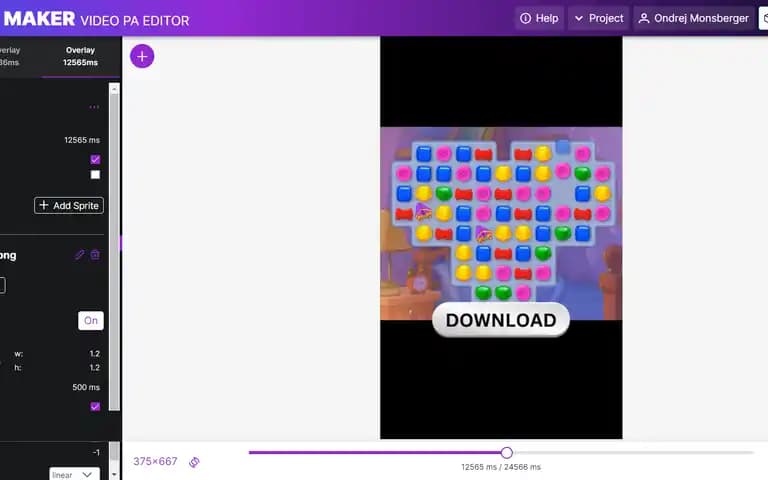This screenshot has width=768, height=480.
Task: Check the empty white checkbox
Action: pyautogui.click(x=95, y=174)
